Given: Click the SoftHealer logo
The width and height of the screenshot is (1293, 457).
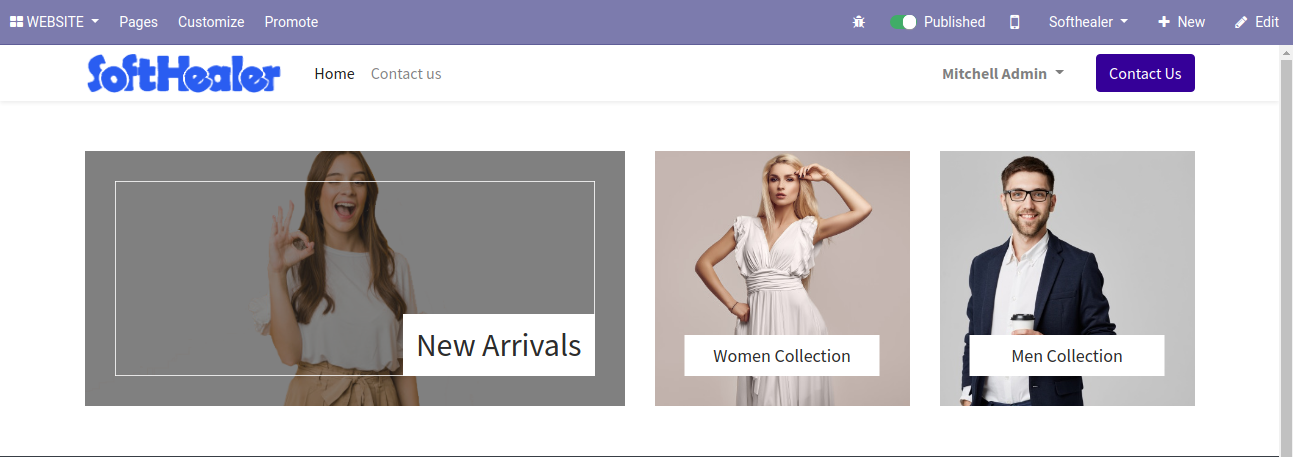Looking at the screenshot, I should coord(184,74).
